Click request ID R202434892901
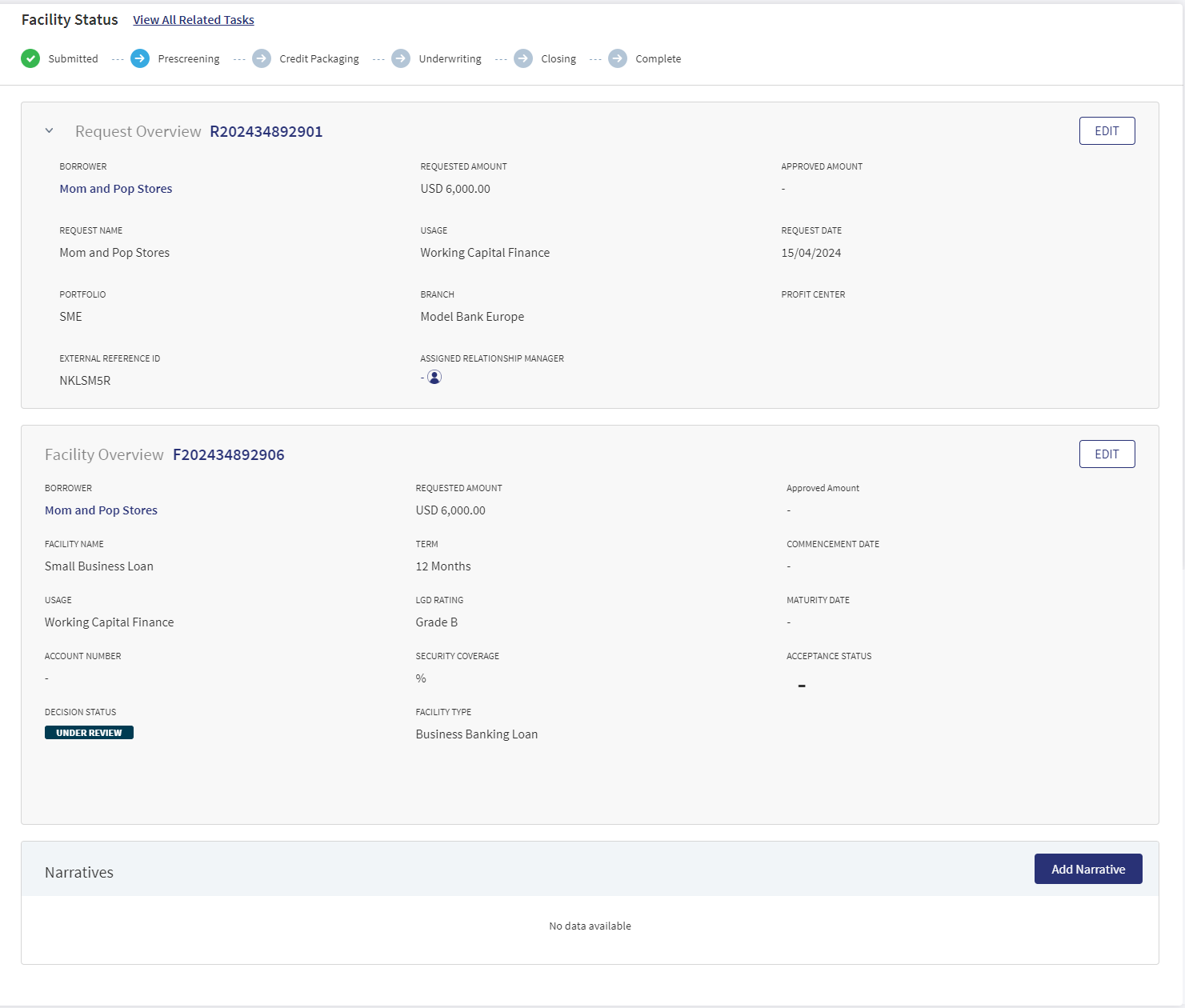Screen dimensions: 1185x1008 point(266,131)
